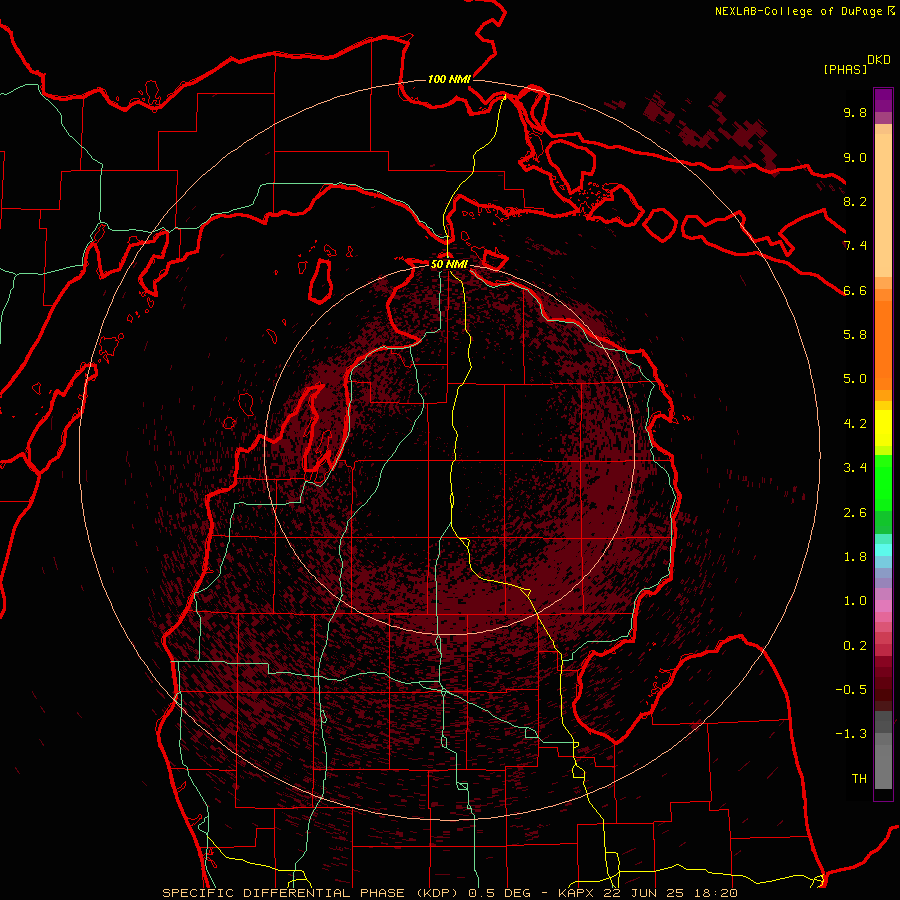Click the light peach band of the color bar
This screenshot has width=900, height=900.
point(883,205)
